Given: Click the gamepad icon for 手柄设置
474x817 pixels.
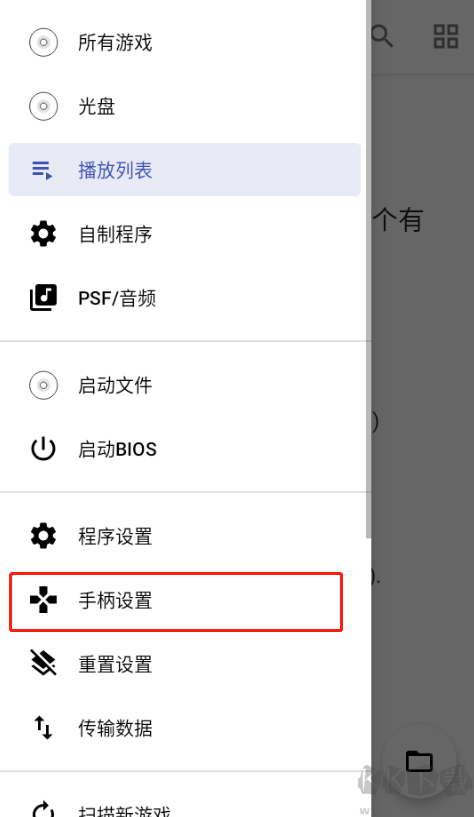Looking at the screenshot, I should (43, 600).
